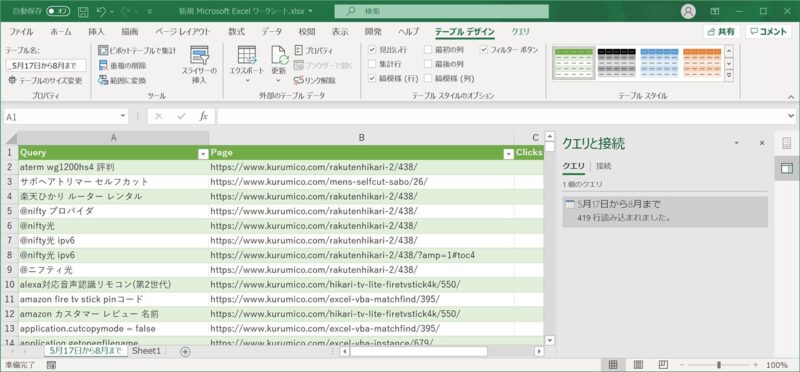Click the table icon in right side strip

click(x=787, y=168)
